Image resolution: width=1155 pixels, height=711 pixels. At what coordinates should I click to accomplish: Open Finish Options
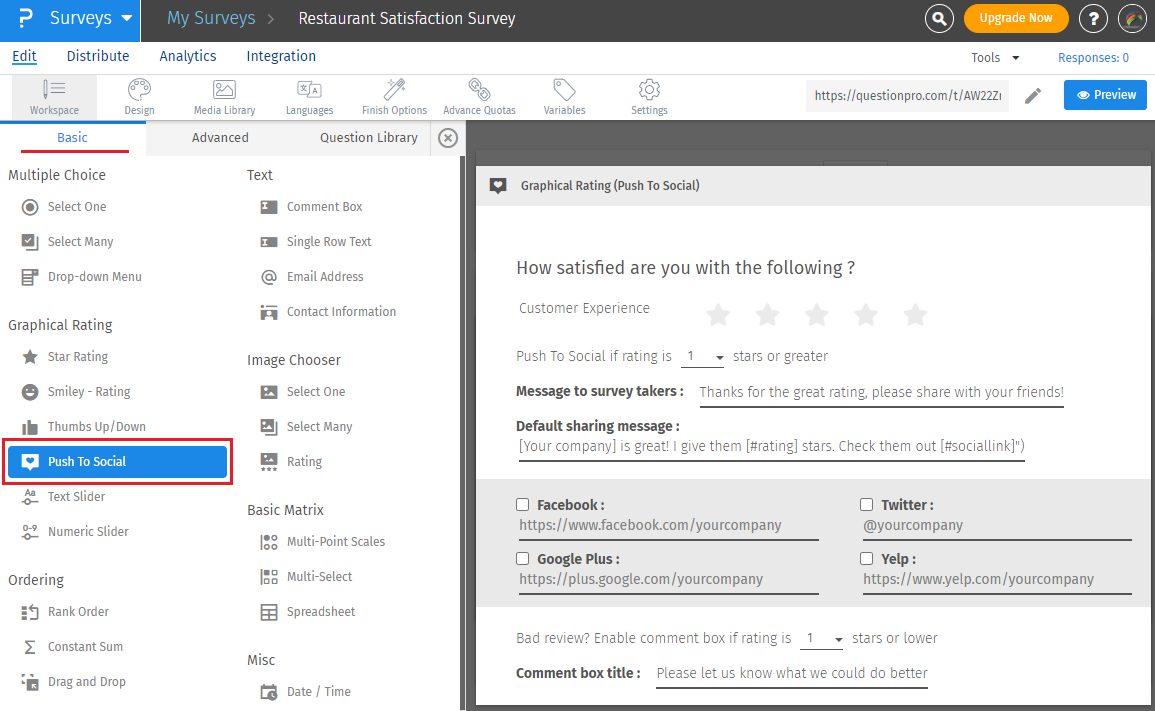(394, 97)
